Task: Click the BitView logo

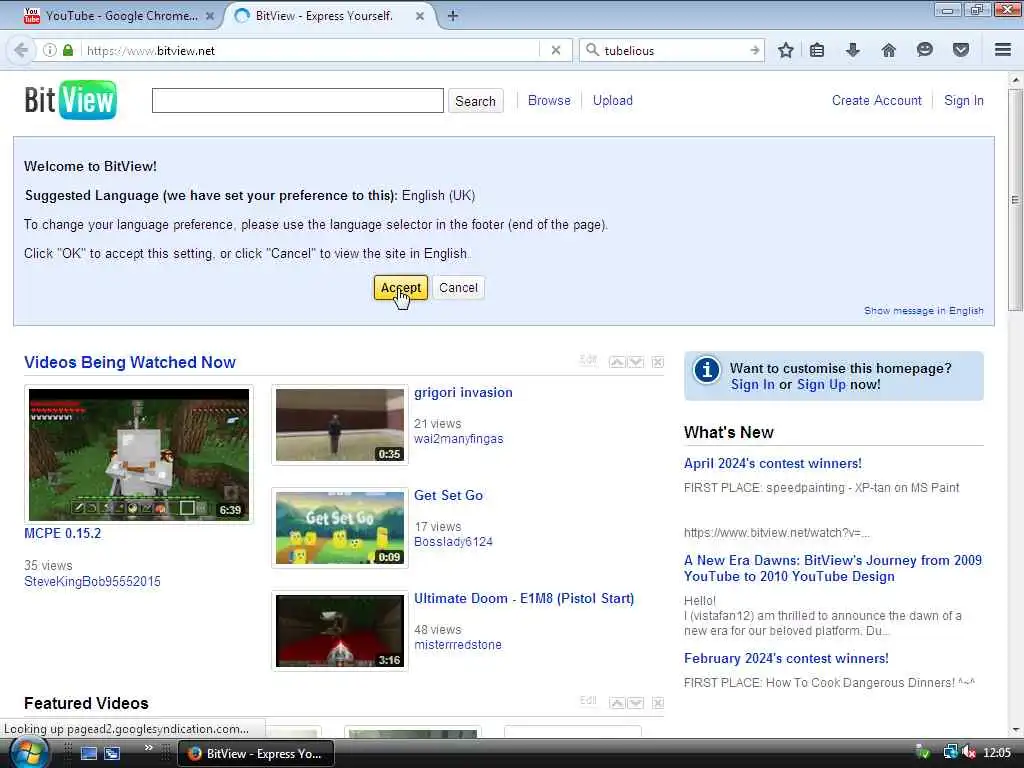Action: click(71, 100)
